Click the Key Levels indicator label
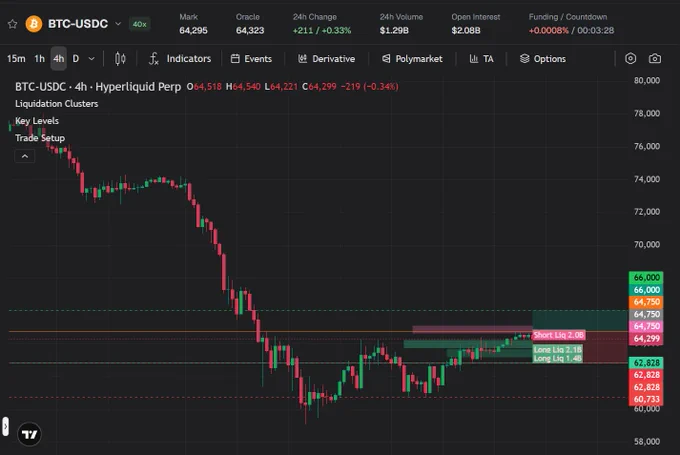 click(37, 121)
